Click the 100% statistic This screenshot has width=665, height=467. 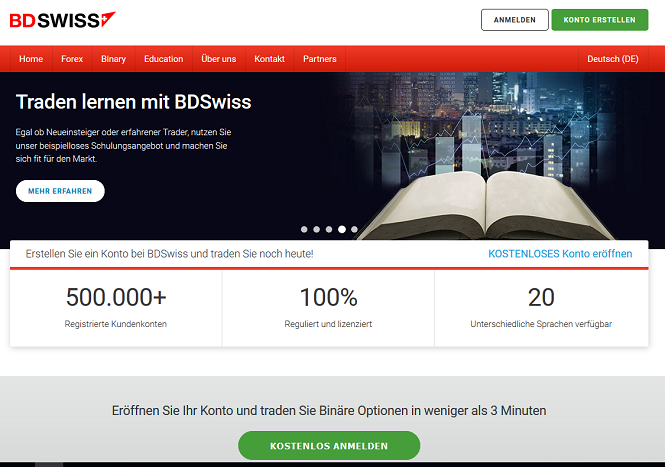click(x=329, y=297)
